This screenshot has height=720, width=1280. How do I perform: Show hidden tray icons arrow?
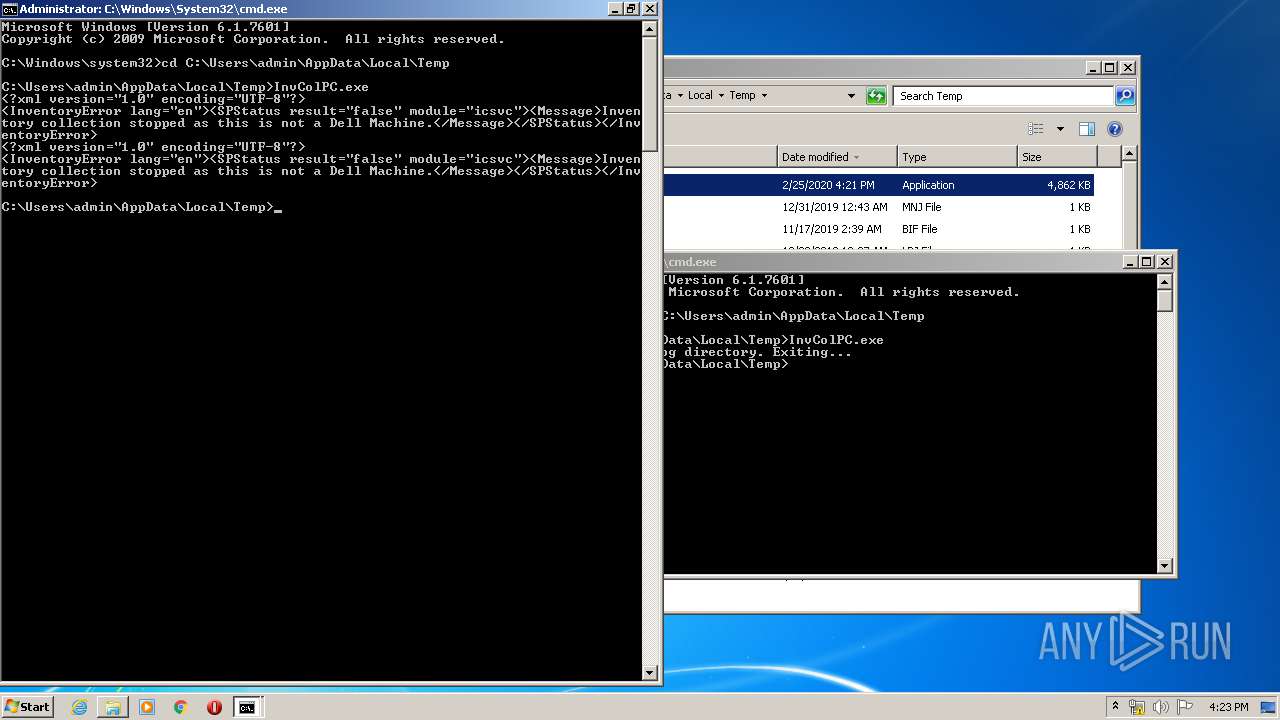[1115, 707]
